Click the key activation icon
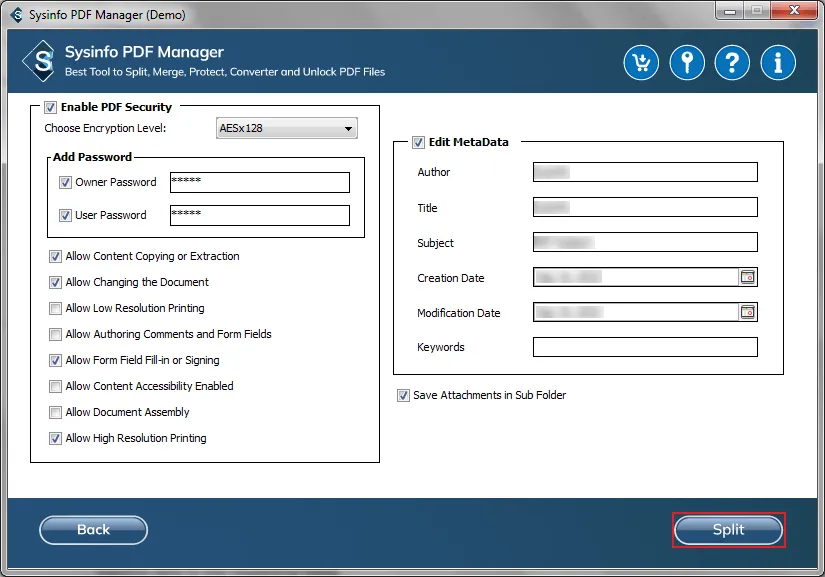Viewport: 825px width, 577px height. pyautogui.click(x=687, y=63)
